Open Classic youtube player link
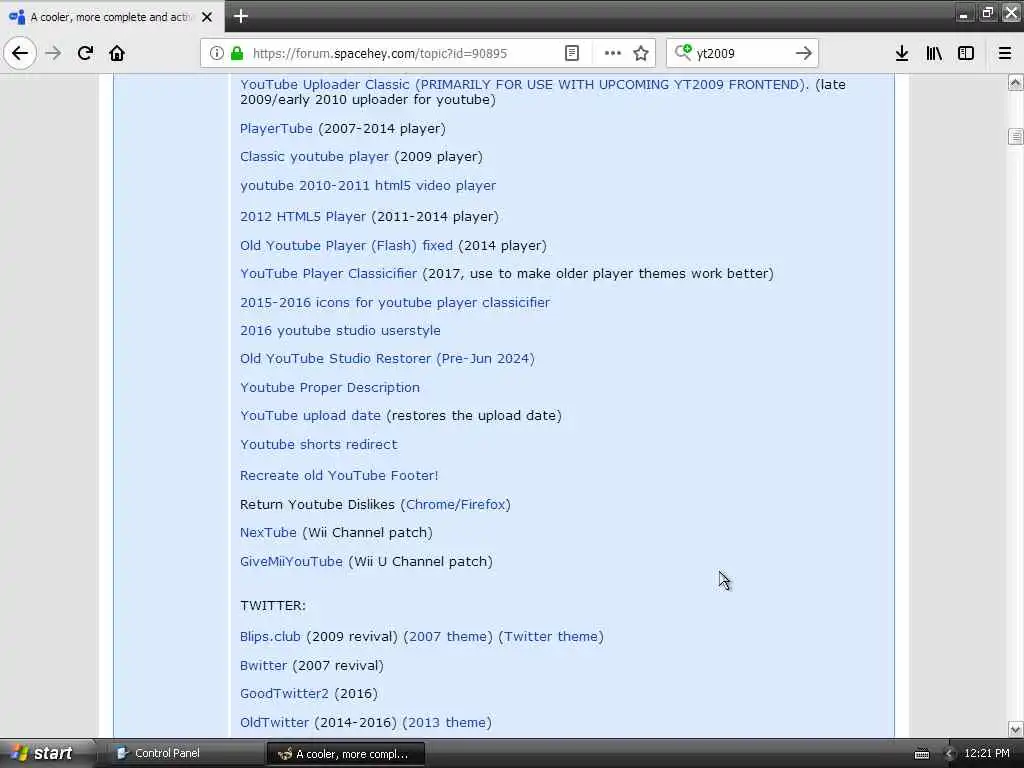 [314, 157]
